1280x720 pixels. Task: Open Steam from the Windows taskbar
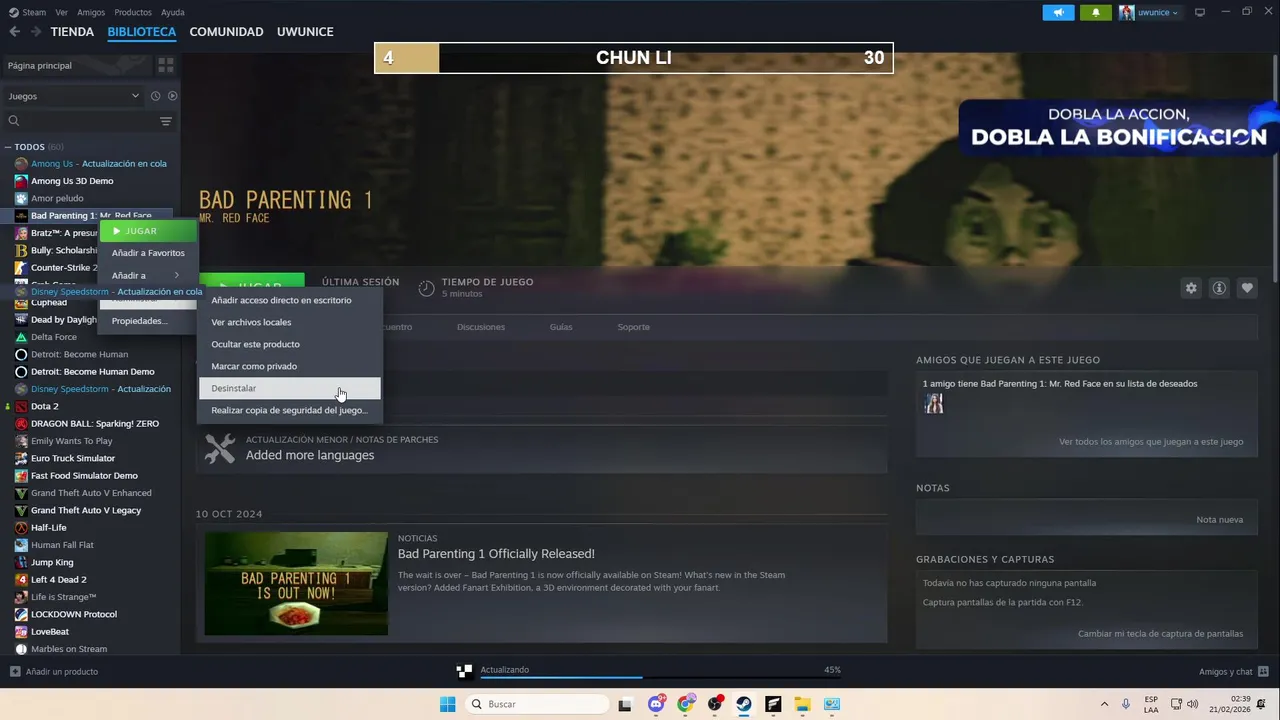744,704
